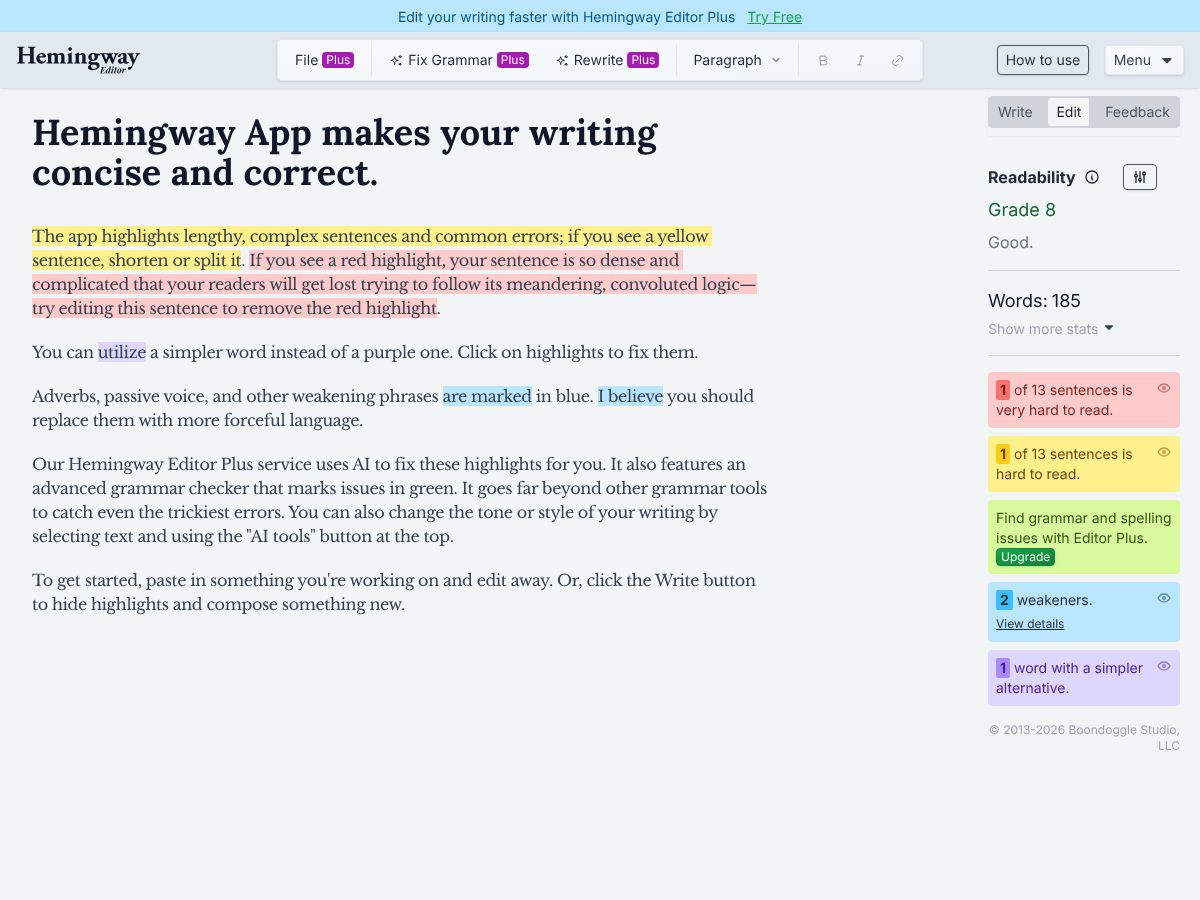Click the blue badge number 2
The width and height of the screenshot is (1200, 900).
tap(1004, 600)
